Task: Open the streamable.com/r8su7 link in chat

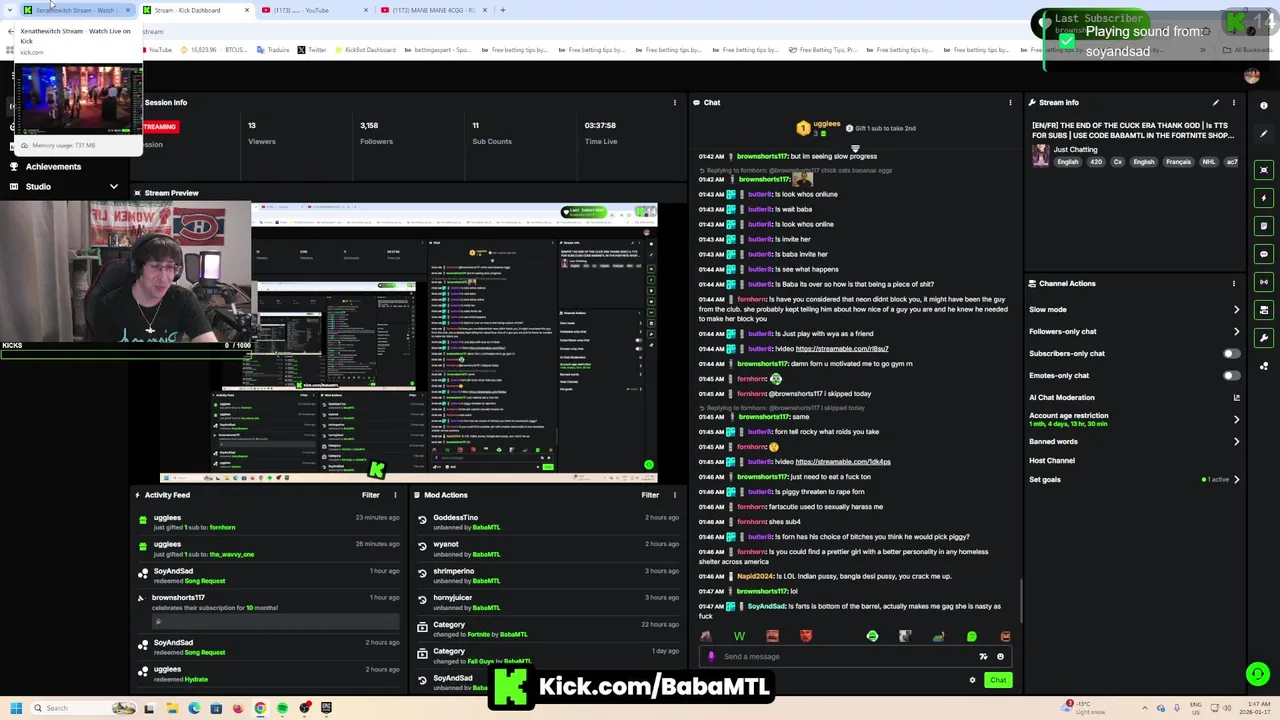Action: 842,349
